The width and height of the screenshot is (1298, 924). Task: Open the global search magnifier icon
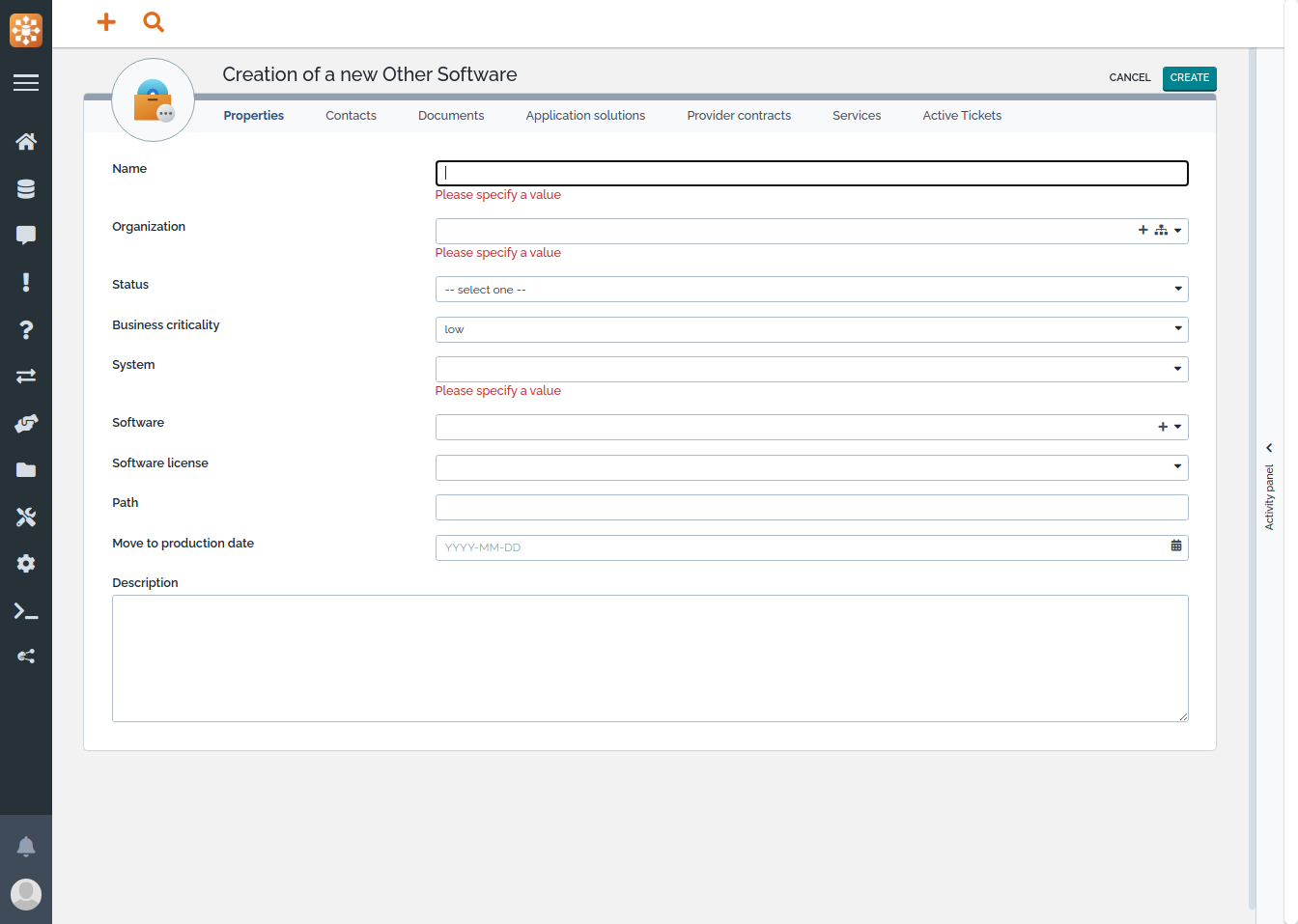[154, 21]
